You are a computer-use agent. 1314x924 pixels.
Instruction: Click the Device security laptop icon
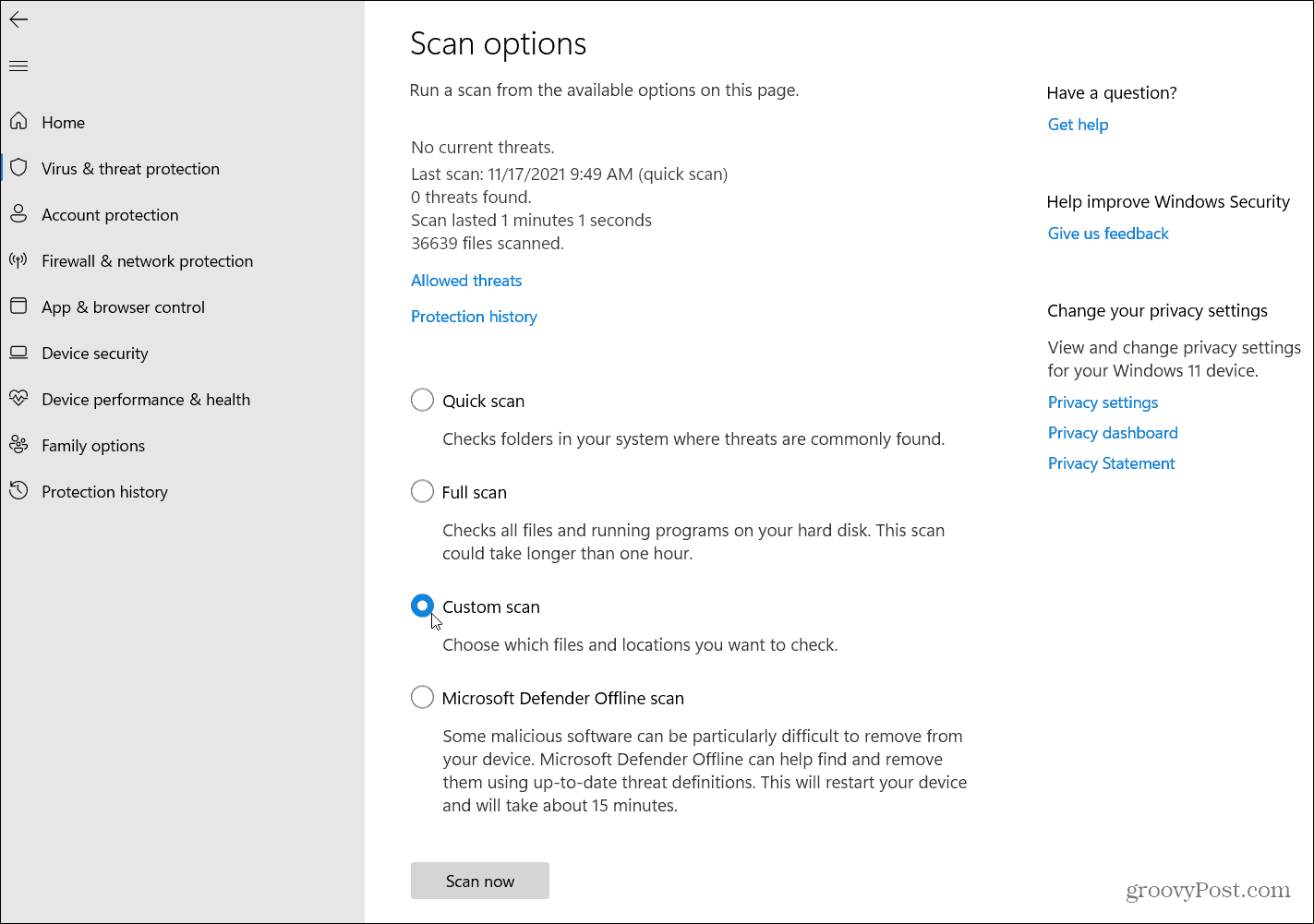click(18, 353)
